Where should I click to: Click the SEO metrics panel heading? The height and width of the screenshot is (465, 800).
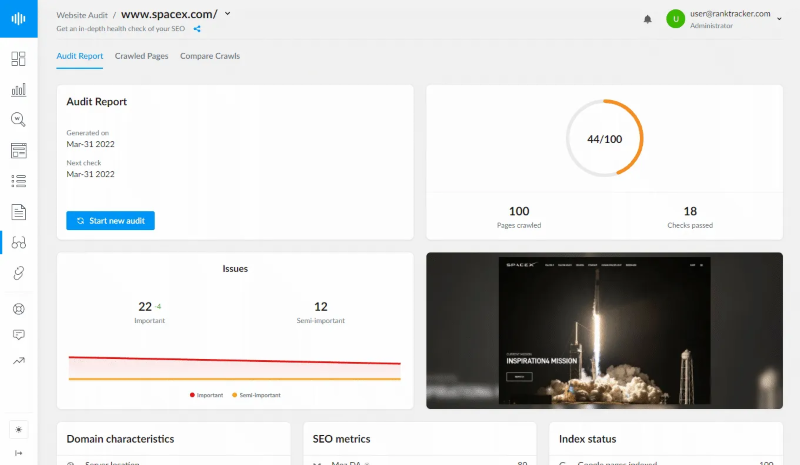pyautogui.click(x=341, y=439)
